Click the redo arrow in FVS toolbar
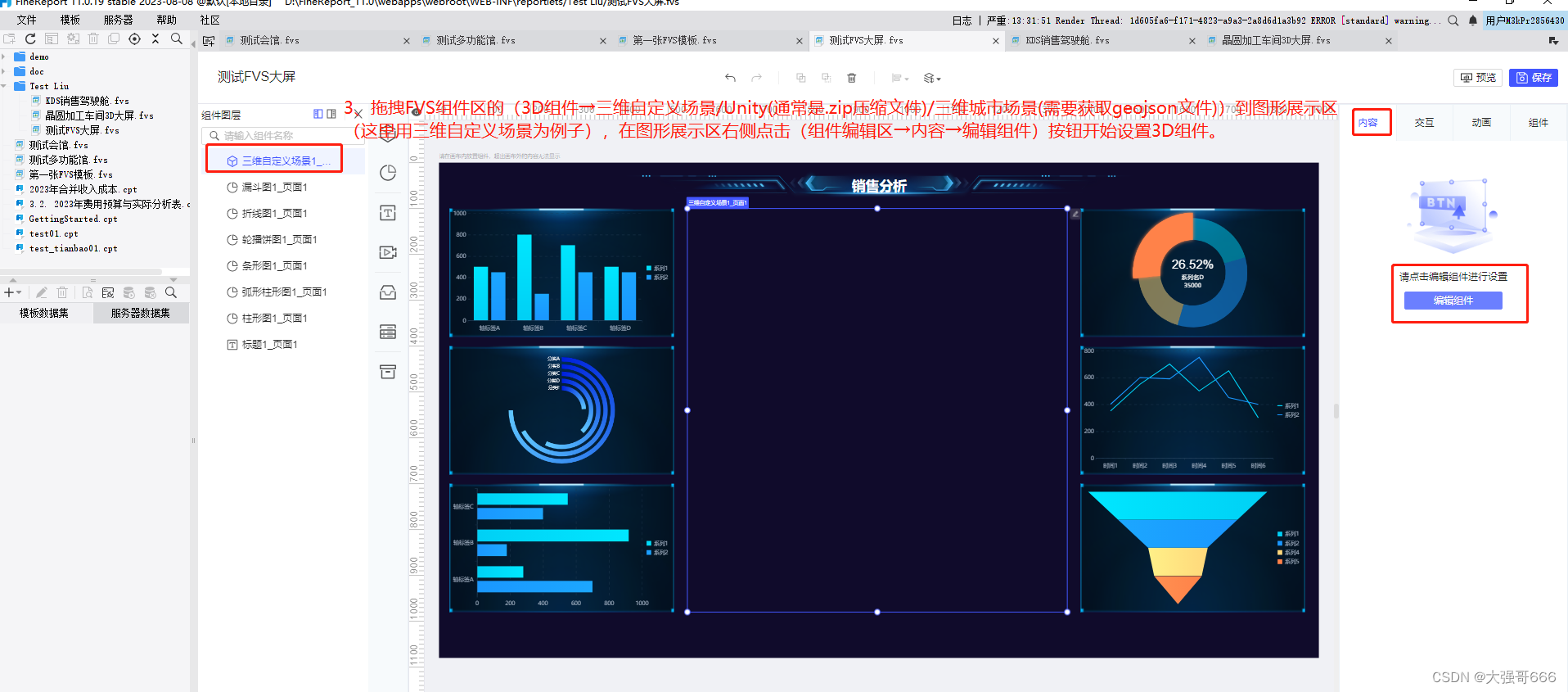This screenshot has width=1568, height=692. point(757,78)
